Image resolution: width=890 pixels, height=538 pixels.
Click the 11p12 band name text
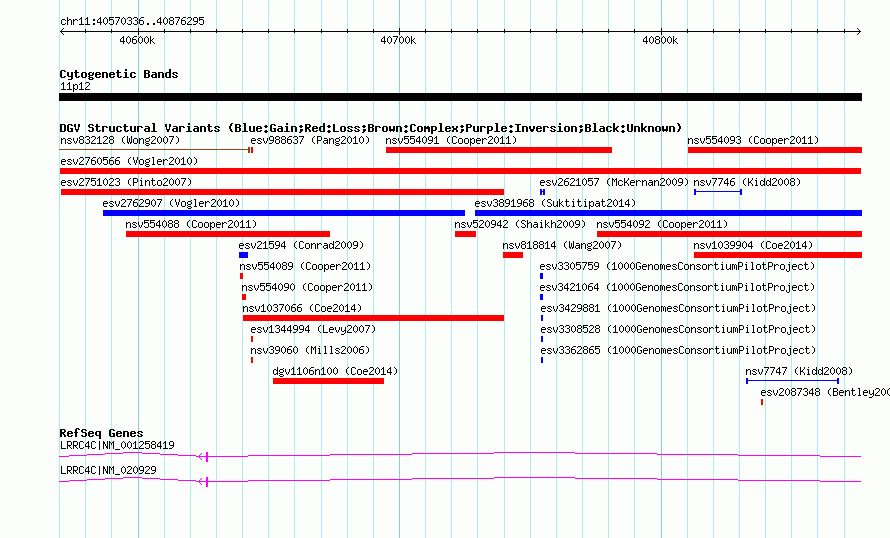pos(75,86)
